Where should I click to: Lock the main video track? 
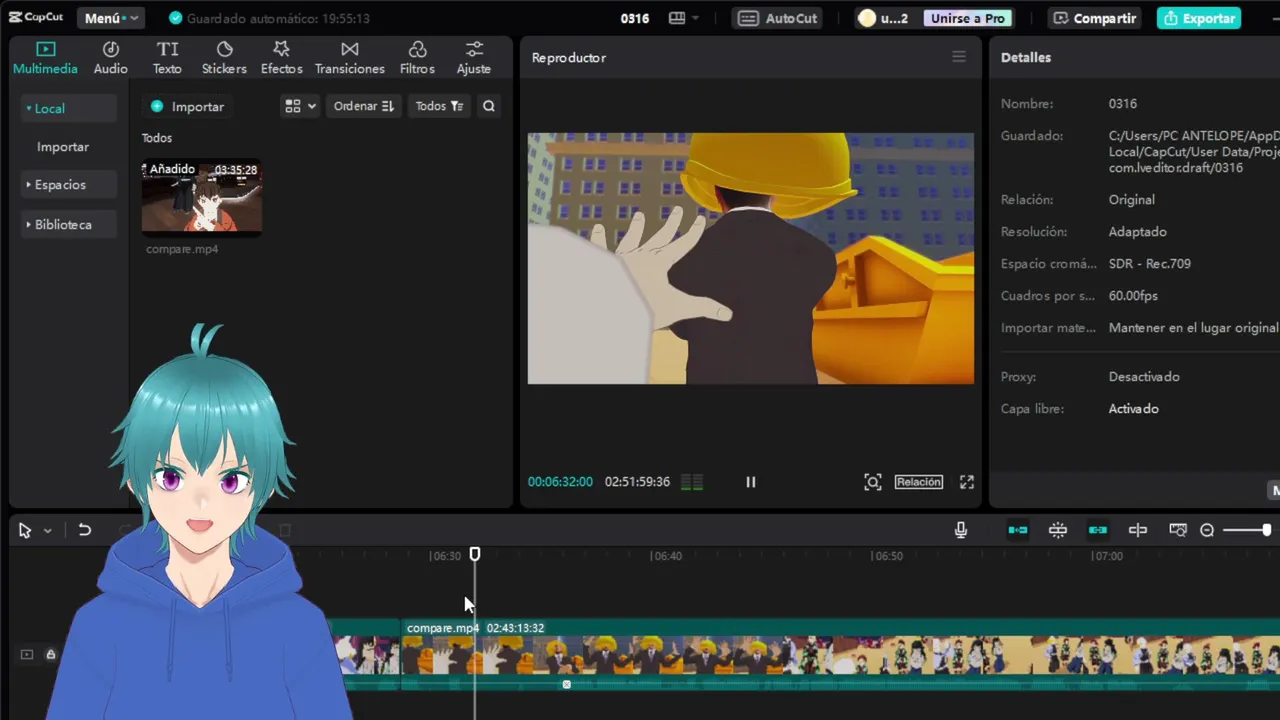(x=50, y=655)
